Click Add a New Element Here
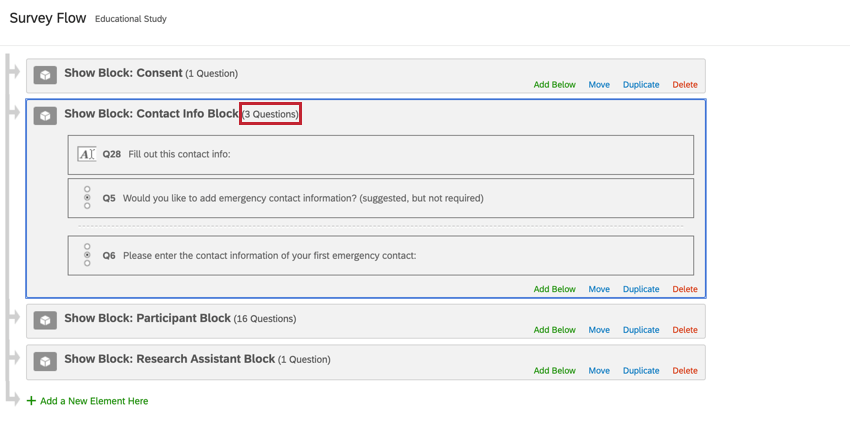Screen dimensions: 850x425 click(94, 401)
